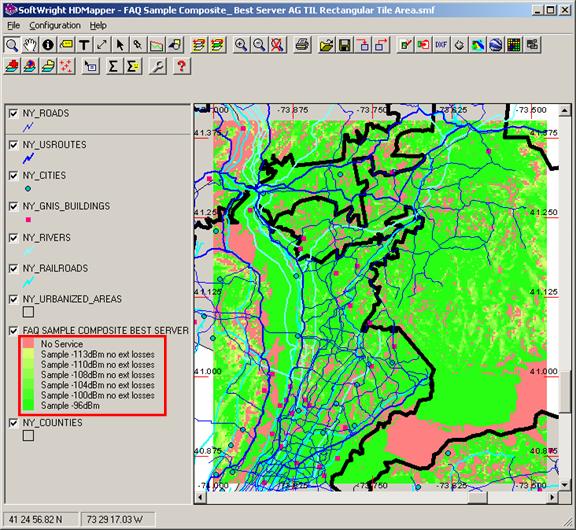576x530 pixels.
Task: Select the yellow label tag tool
Action: point(66,45)
